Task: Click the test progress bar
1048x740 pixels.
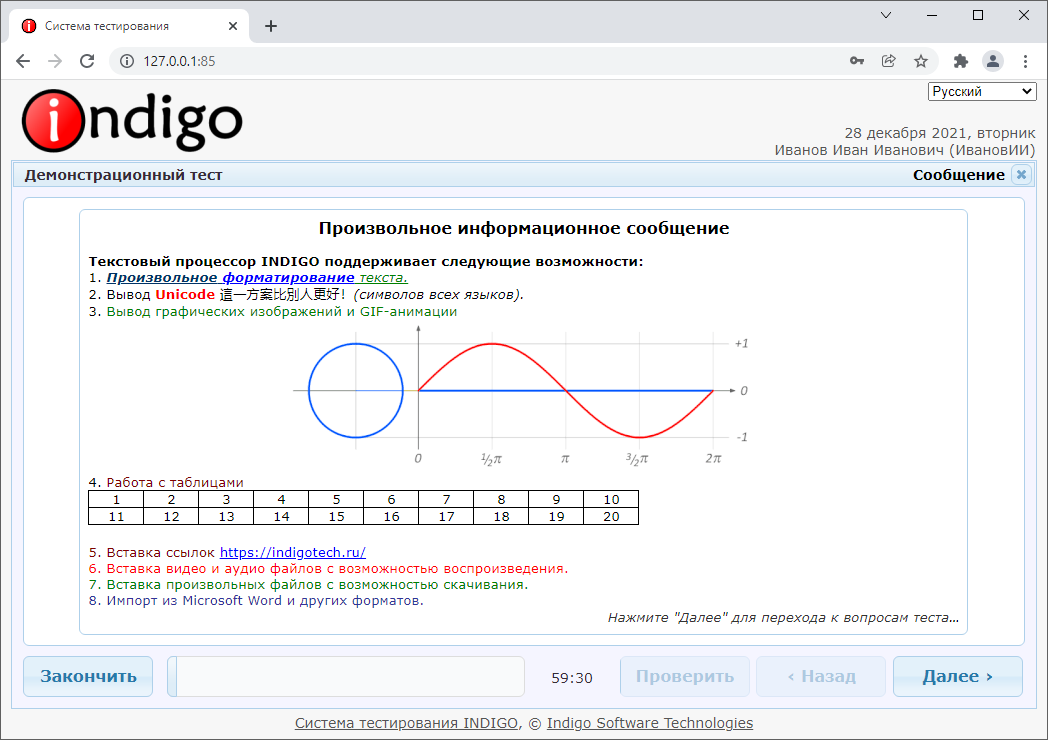Action: pos(346,676)
